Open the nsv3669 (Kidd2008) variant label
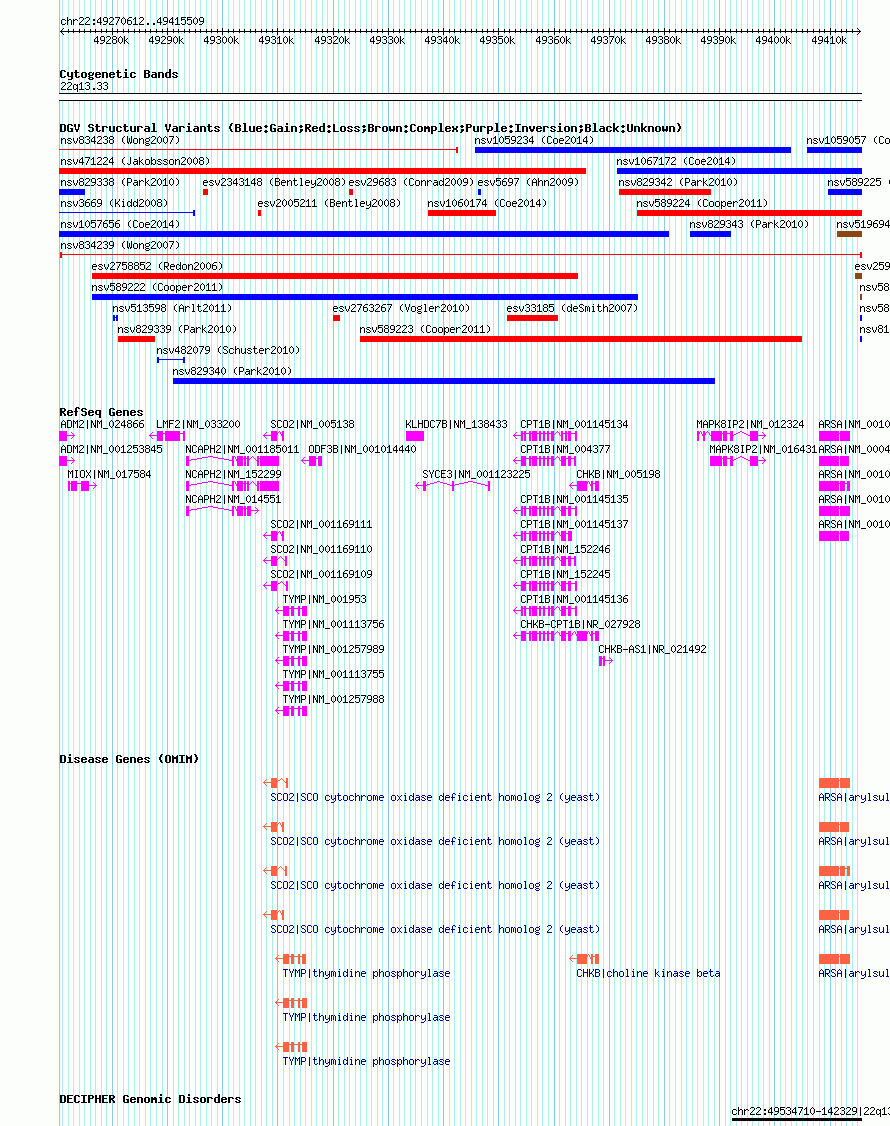 click(x=114, y=203)
